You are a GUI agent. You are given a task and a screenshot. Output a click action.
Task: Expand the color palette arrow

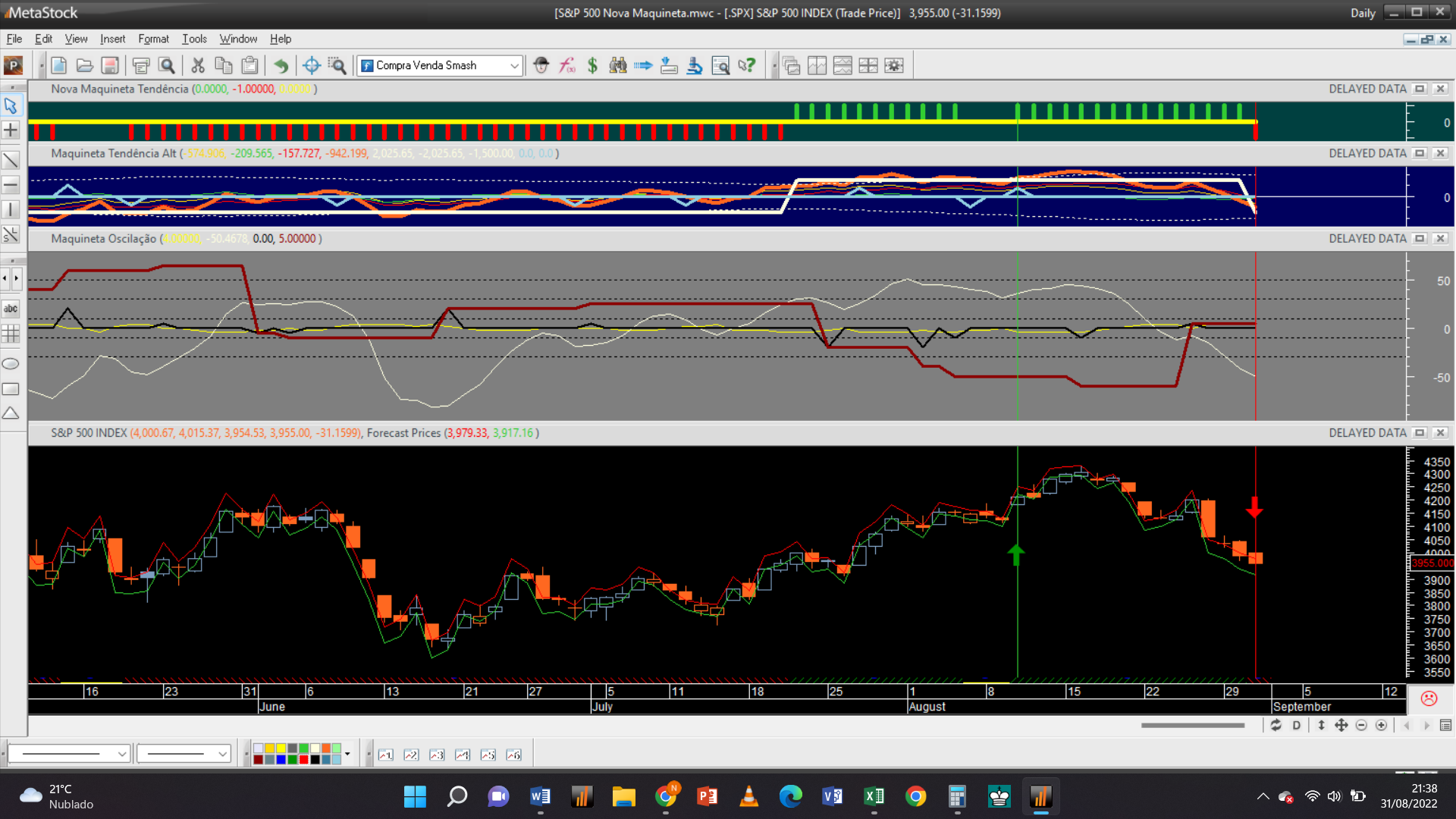[x=347, y=754]
